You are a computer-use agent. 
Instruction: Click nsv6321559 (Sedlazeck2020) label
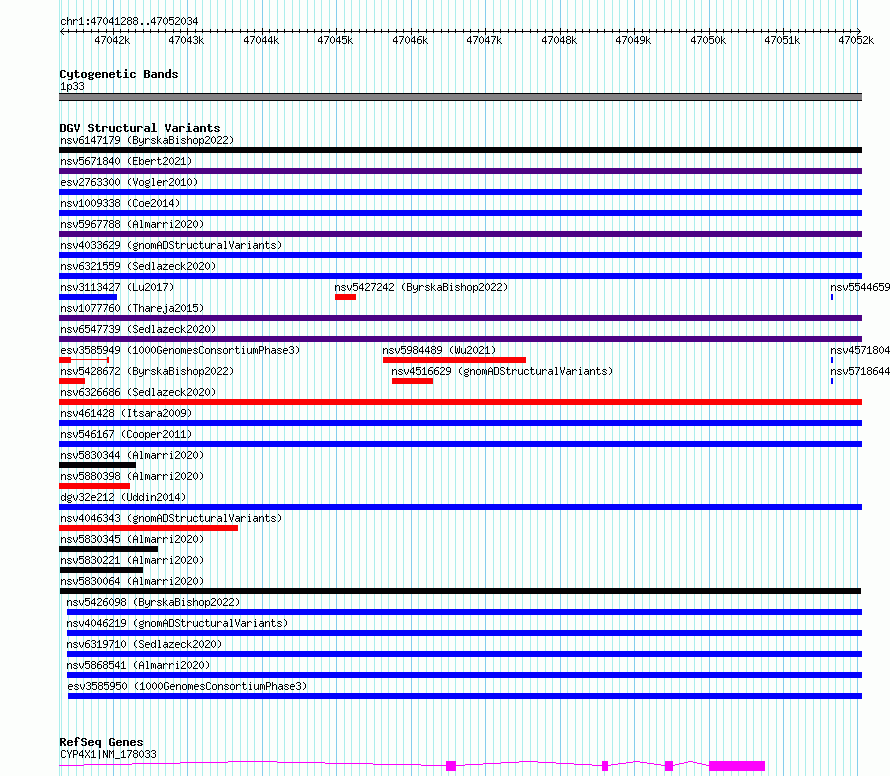click(138, 266)
